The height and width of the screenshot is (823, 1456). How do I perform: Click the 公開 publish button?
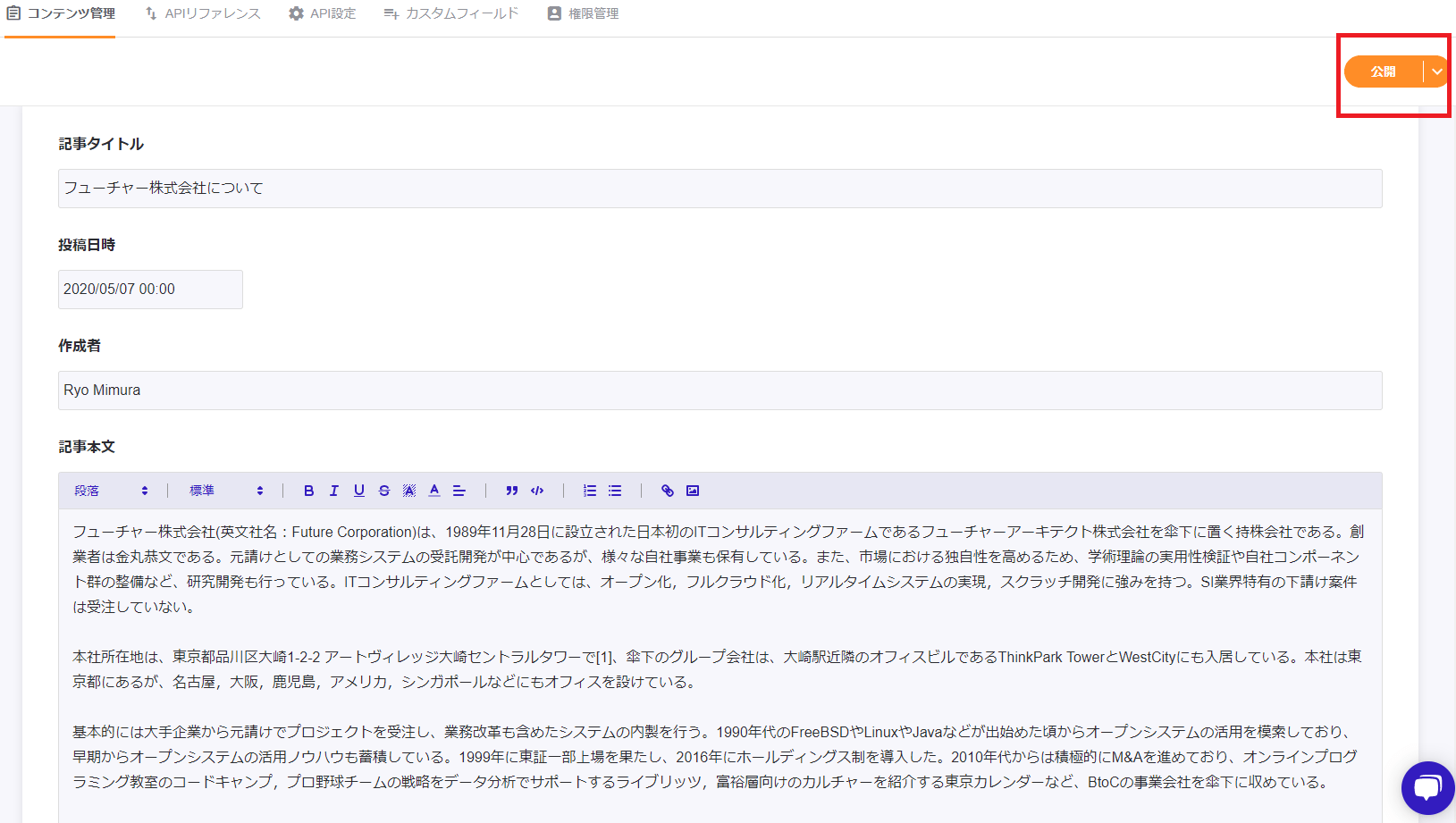pos(1384,71)
